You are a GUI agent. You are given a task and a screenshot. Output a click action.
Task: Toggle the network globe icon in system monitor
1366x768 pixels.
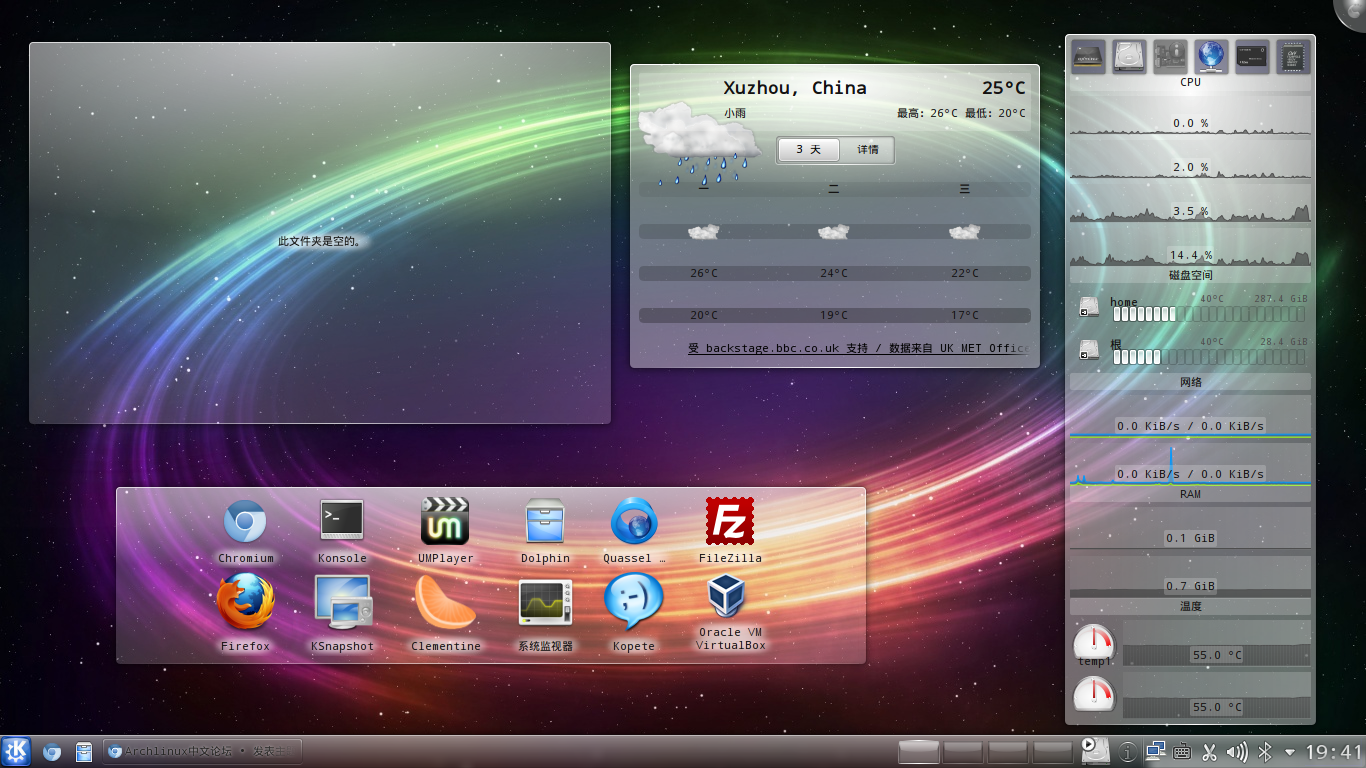1211,56
